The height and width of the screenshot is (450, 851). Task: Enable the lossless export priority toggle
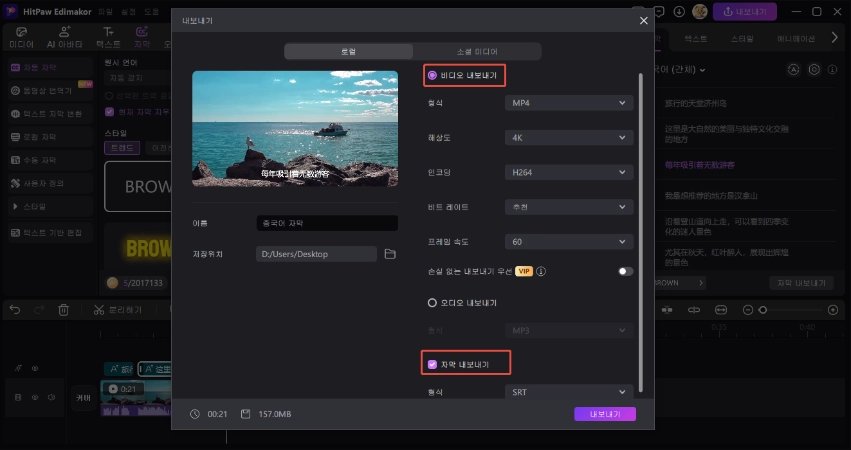(625, 271)
